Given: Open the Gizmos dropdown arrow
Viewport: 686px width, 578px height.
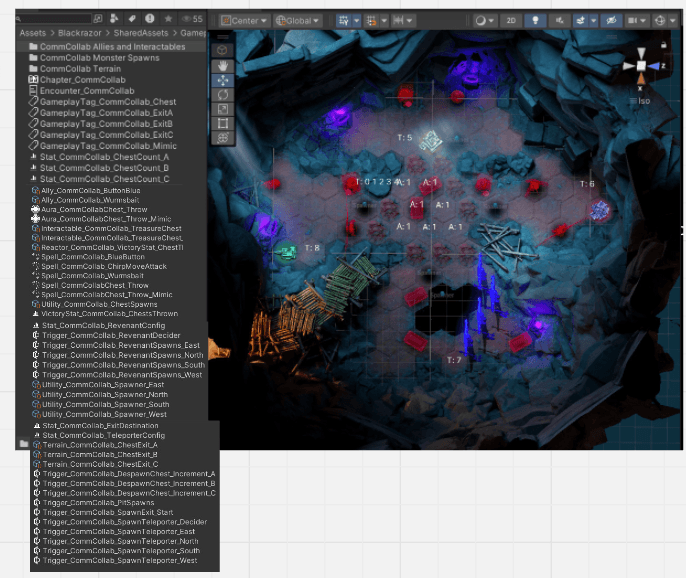Looking at the screenshot, I should point(672,21).
